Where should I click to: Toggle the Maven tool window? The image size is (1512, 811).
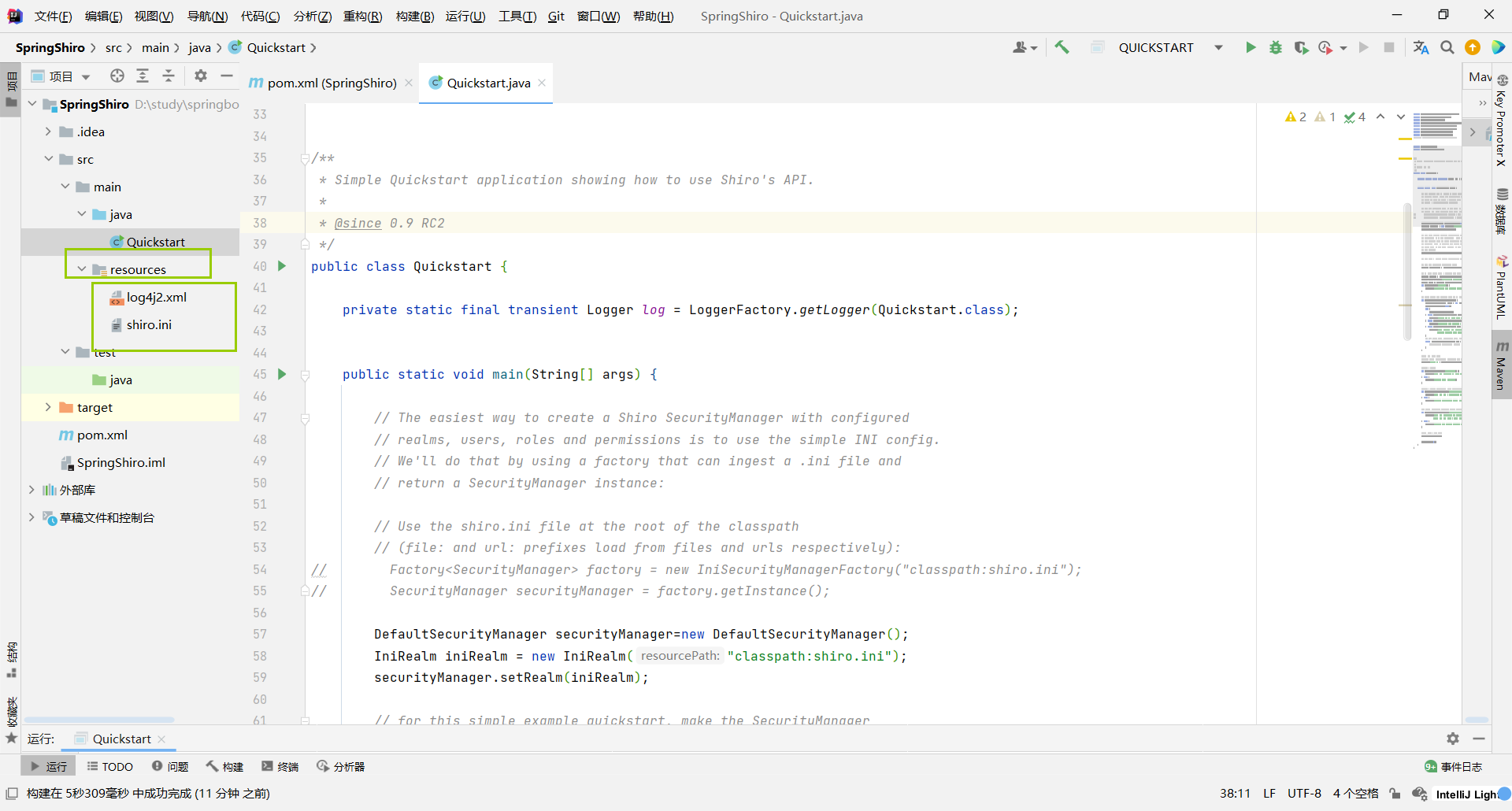[x=1502, y=365]
